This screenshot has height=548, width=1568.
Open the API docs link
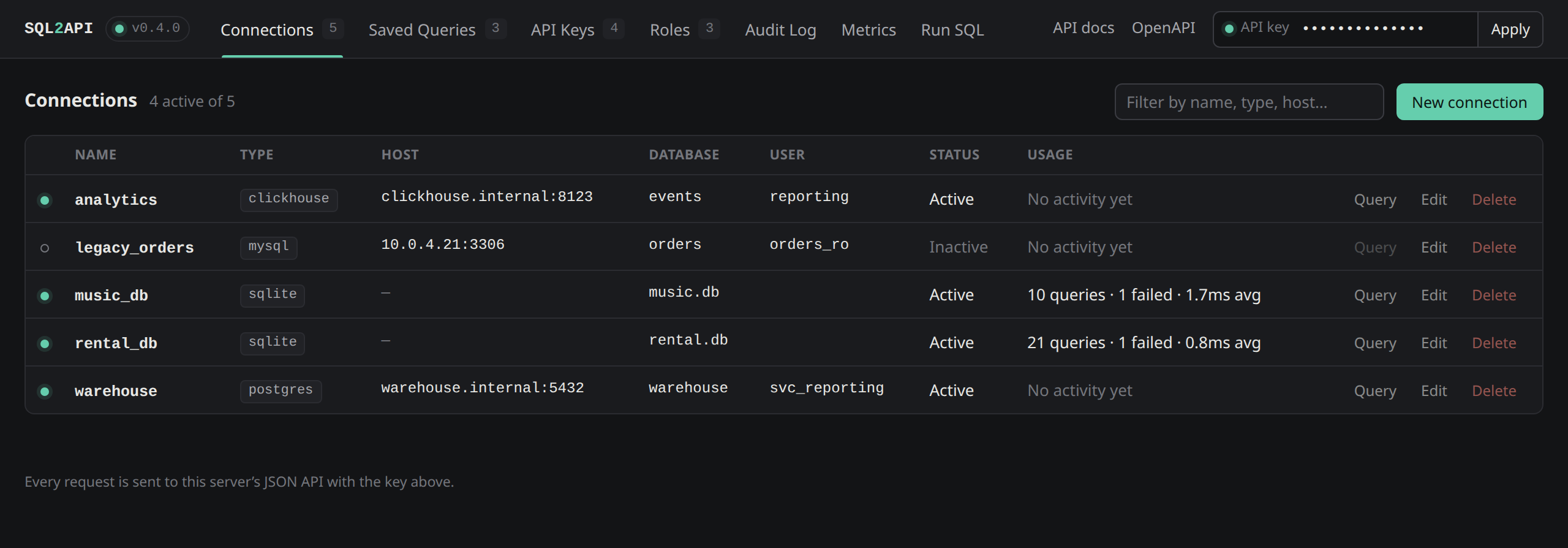coord(1084,28)
